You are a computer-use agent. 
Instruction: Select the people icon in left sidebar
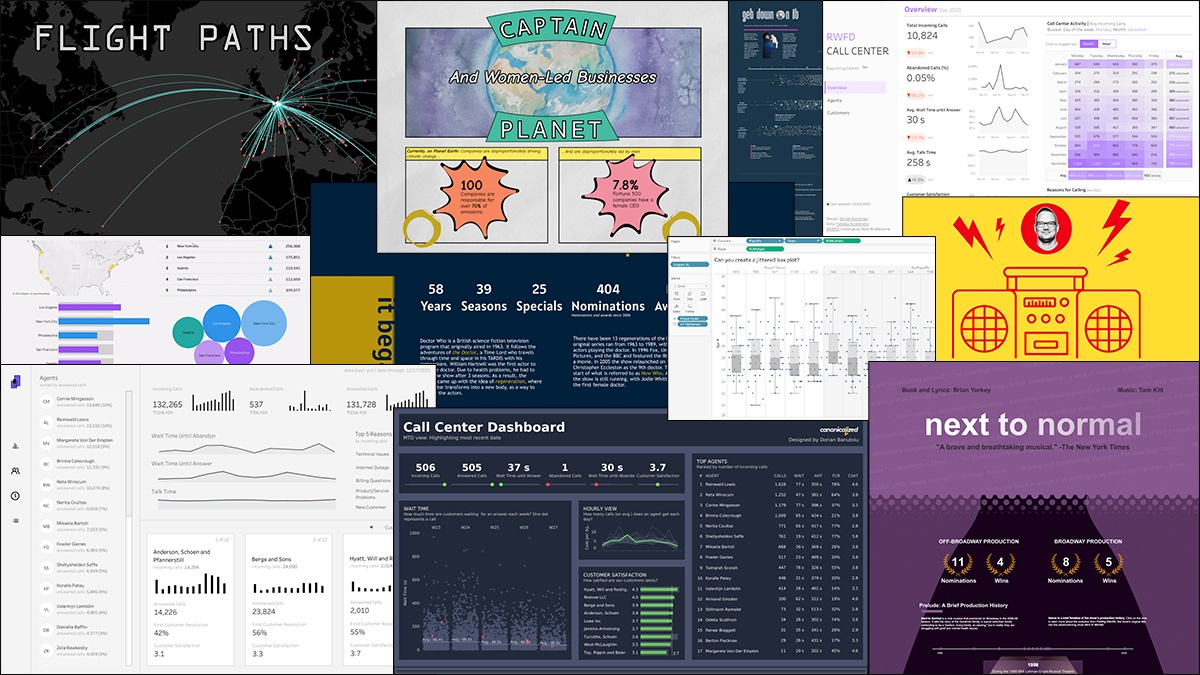(x=15, y=471)
